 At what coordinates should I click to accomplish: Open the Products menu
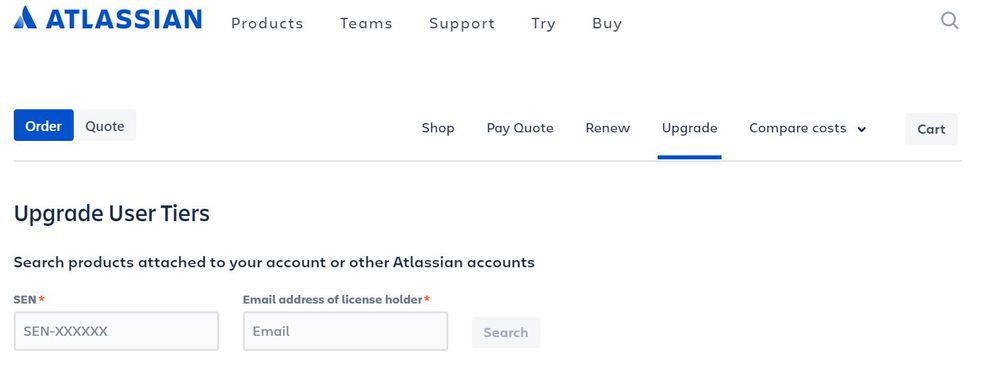pos(267,24)
